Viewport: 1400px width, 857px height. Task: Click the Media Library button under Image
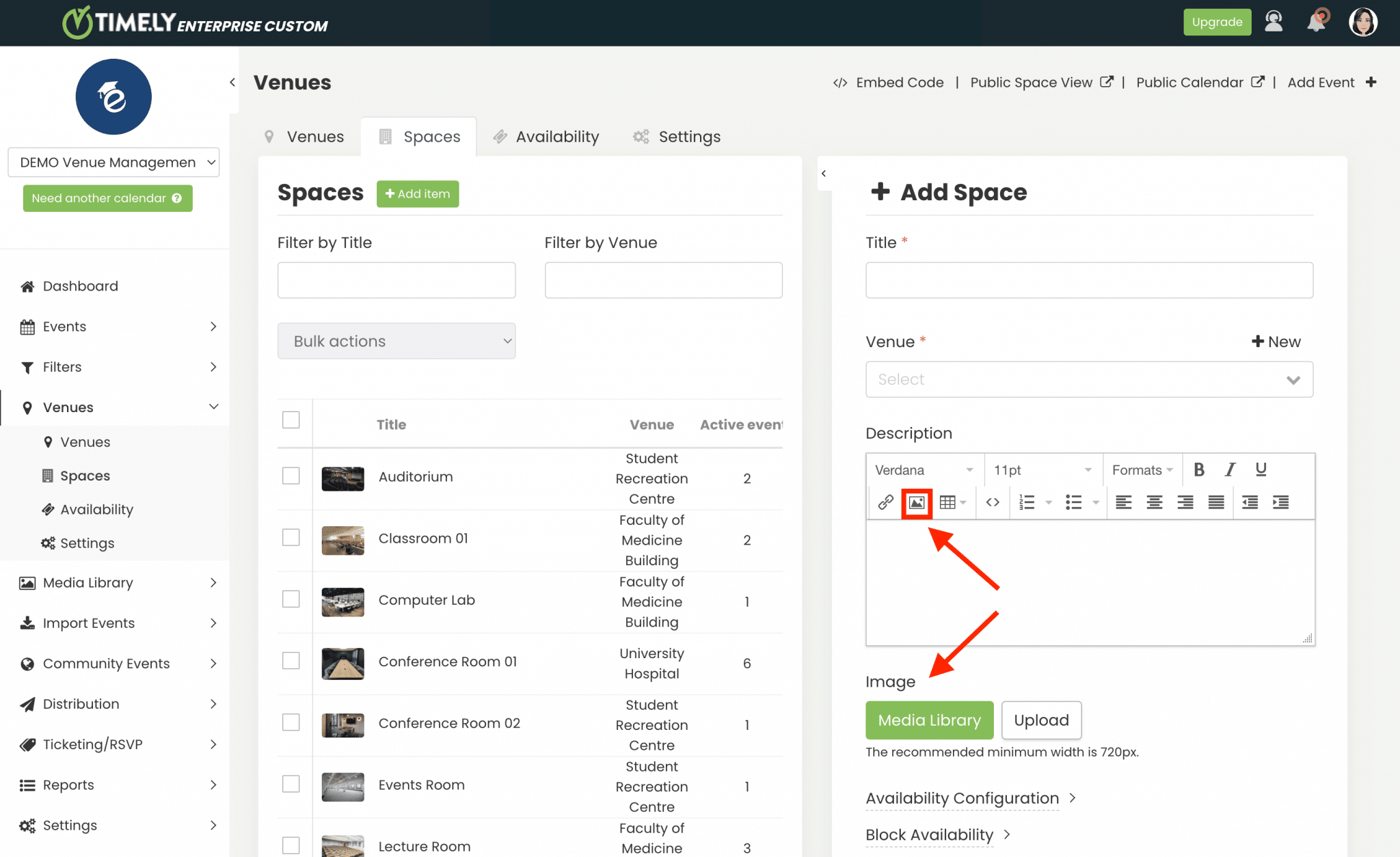click(929, 720)
